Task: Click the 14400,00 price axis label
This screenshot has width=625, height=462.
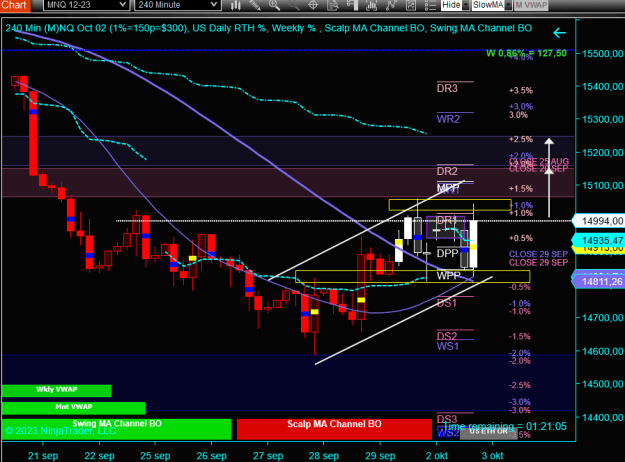Action: tap(602, 417)
